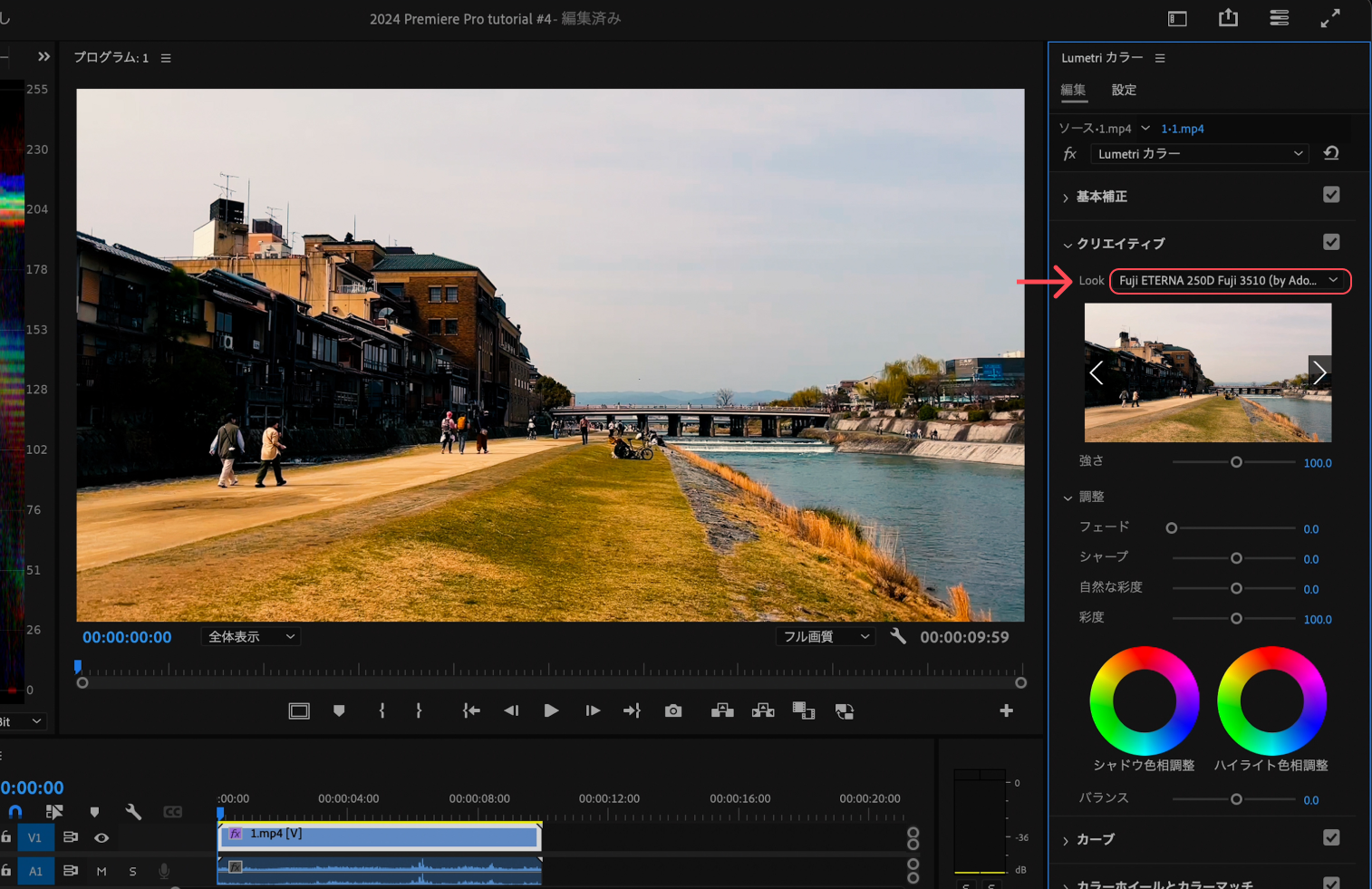Open the Lumetri カラー panel menu
Image resolution: width=1372 pixels, height=889 pixels.
tap(1160, 58)
